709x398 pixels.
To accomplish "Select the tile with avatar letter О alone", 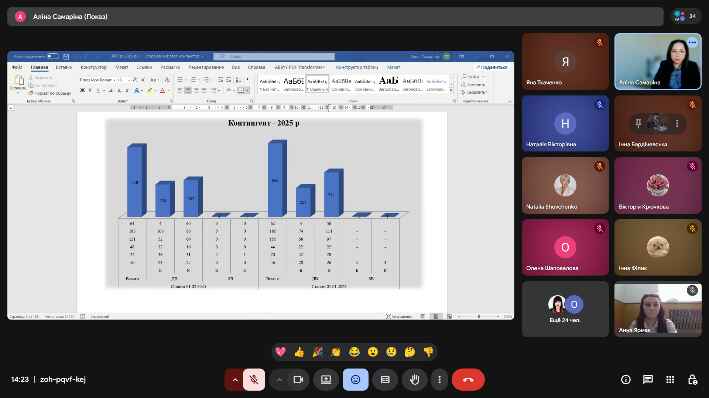I will pos(565,247).
